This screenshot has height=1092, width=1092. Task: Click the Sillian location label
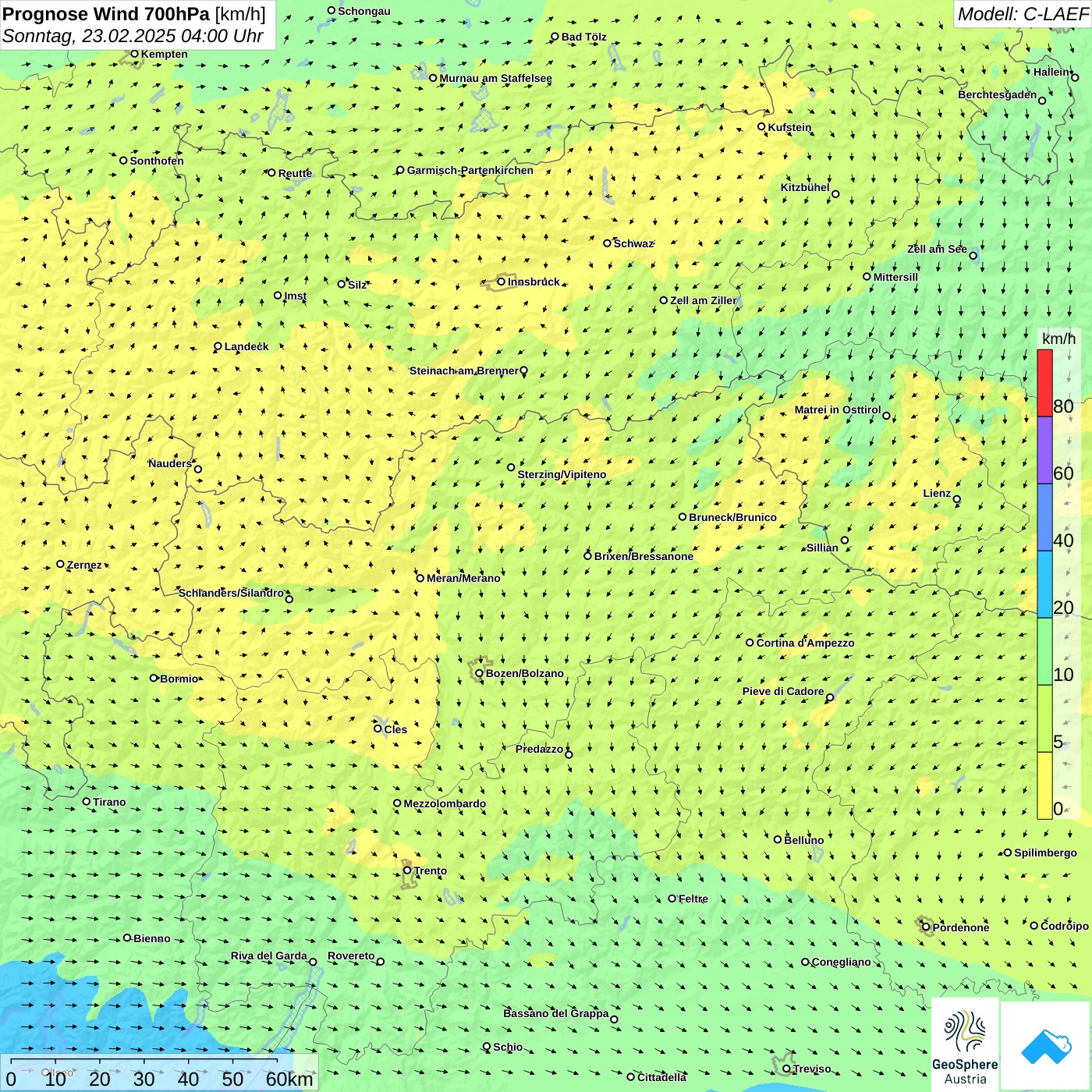(x=822, y=548)
